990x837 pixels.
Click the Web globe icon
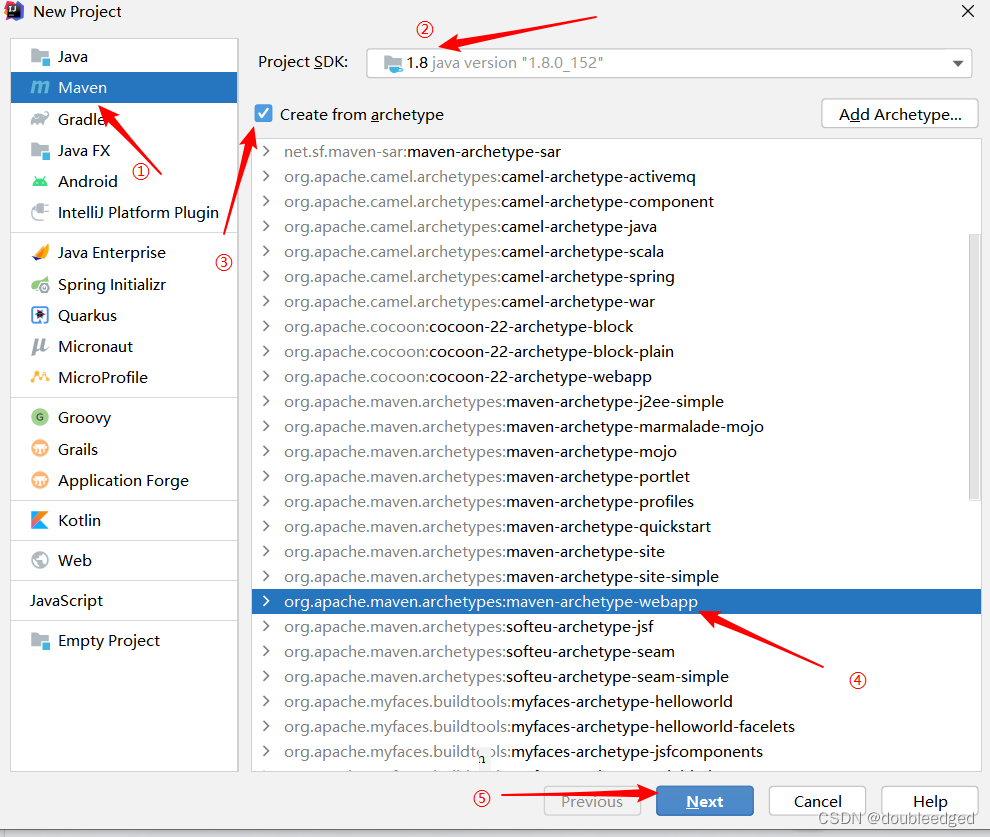tap(40, 560)
